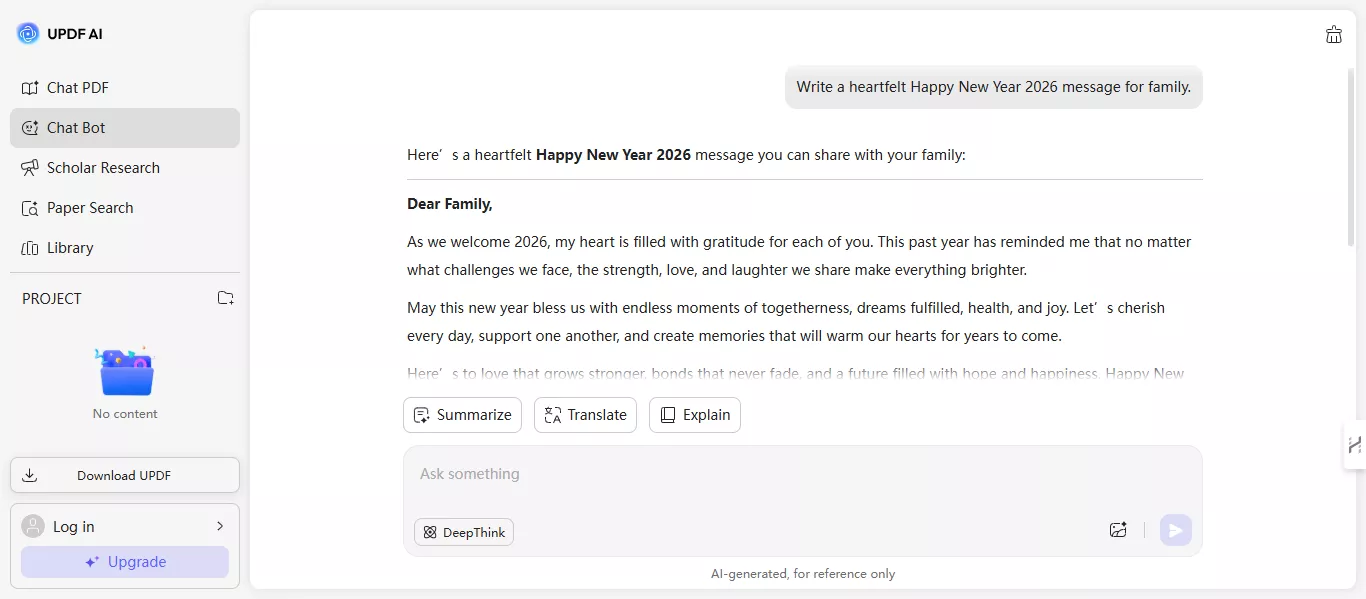
Task: Click the Summarize button
Action: [x=462, y=415]
